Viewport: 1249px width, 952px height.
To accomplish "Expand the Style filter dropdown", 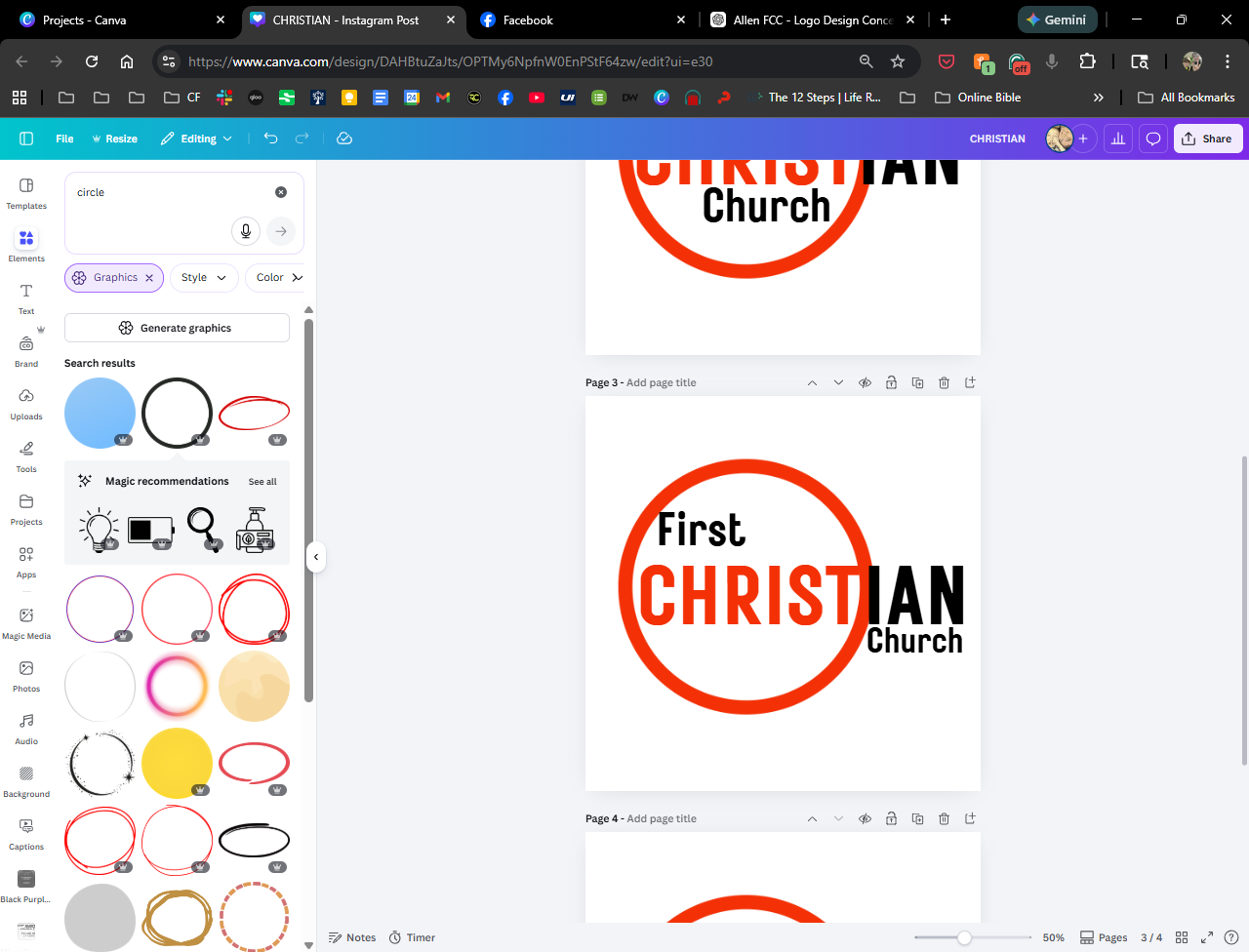I will [204, 278].
